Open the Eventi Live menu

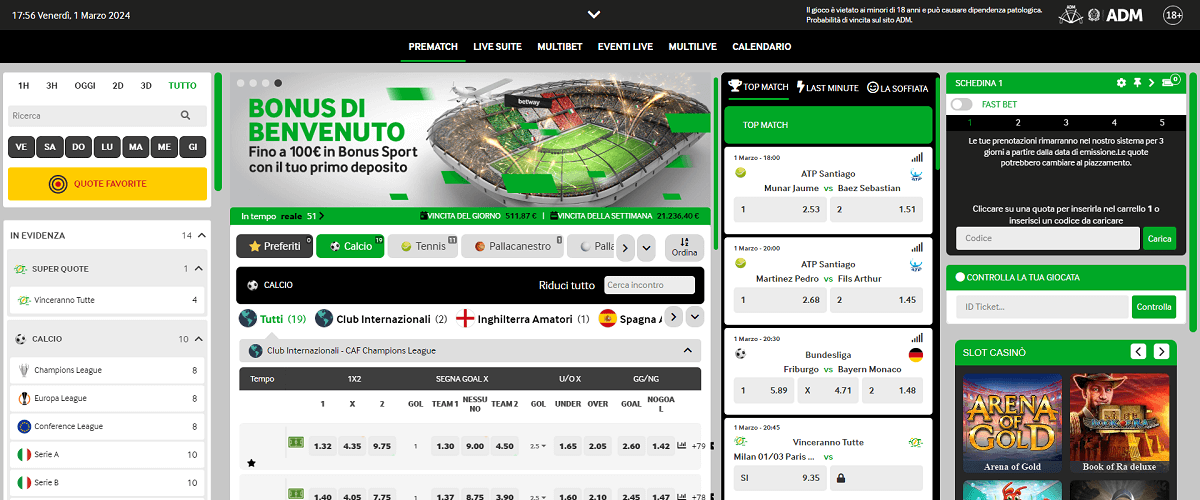coord(625,47)
